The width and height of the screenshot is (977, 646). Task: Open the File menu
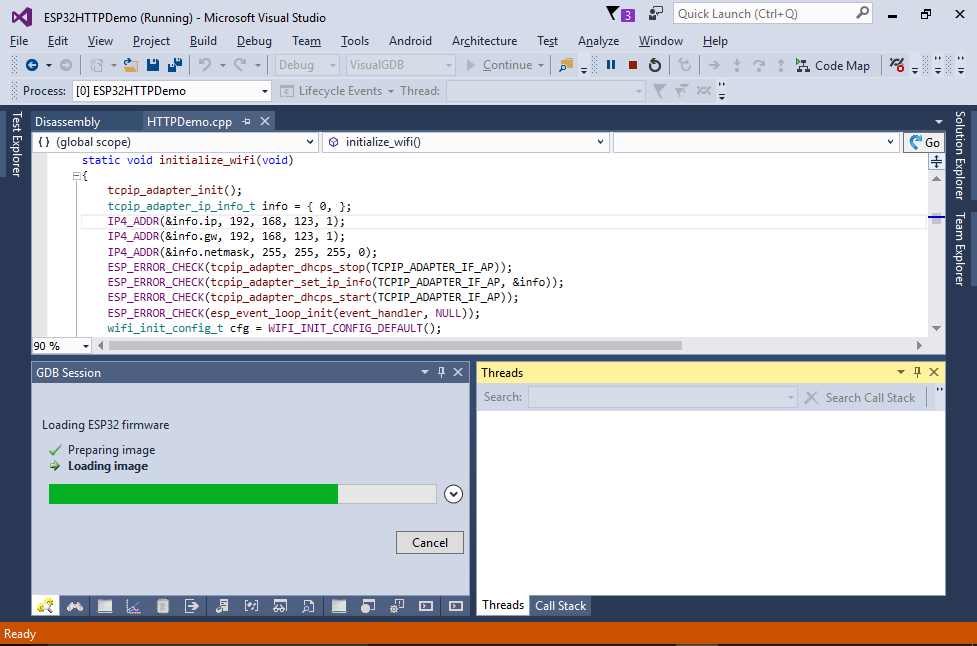pyautogui.click(x=19, y=41)
